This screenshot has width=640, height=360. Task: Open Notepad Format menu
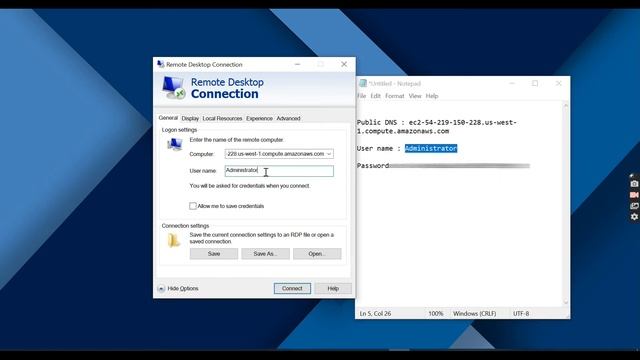pos(395,96)
